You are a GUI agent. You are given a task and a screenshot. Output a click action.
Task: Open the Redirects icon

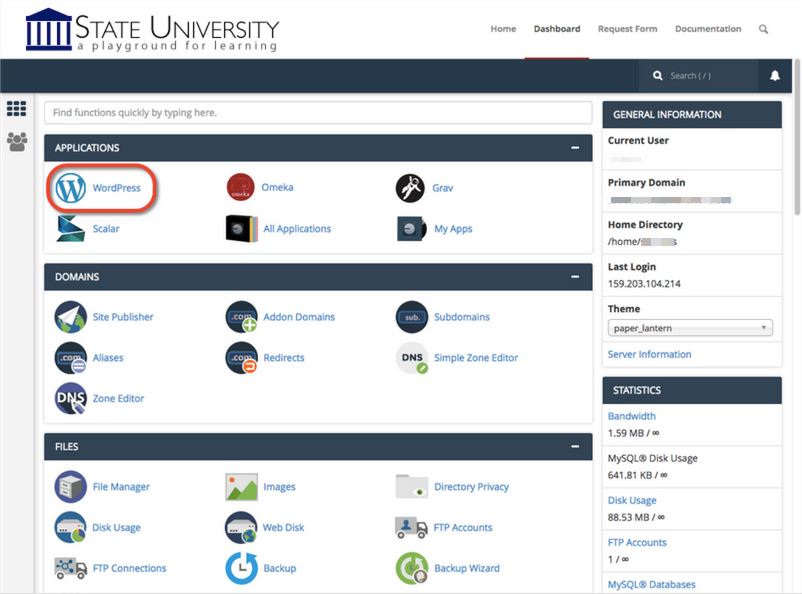(241, 358)
